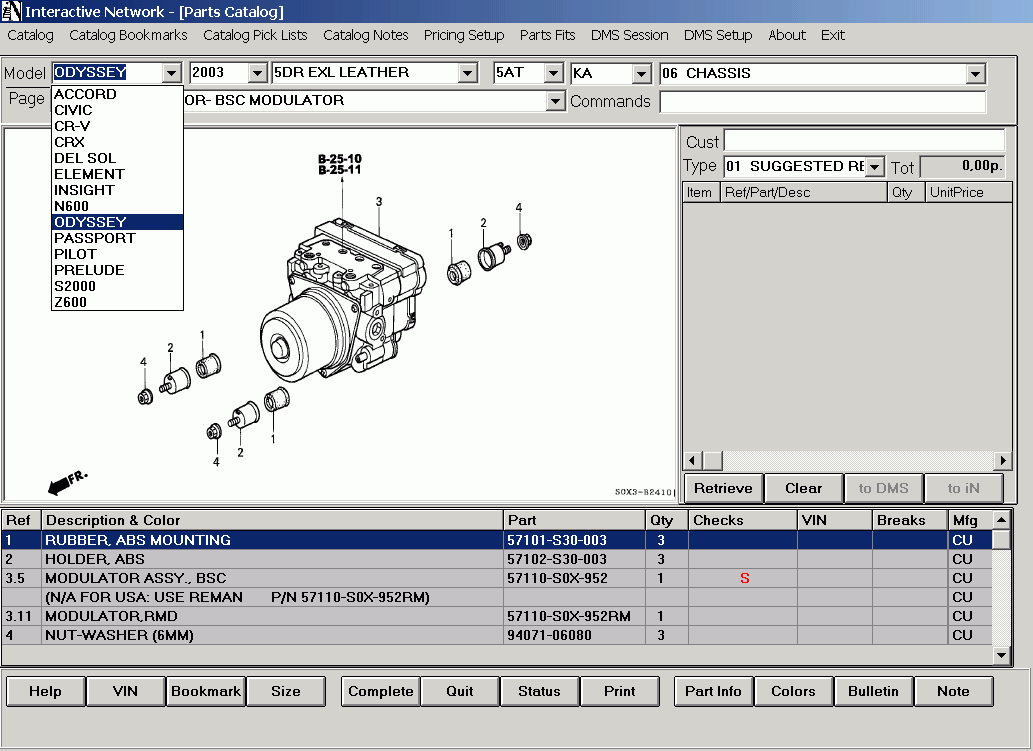Click order list scroll right arrow
The image size is (1033, 751).
pos(1003,460)
